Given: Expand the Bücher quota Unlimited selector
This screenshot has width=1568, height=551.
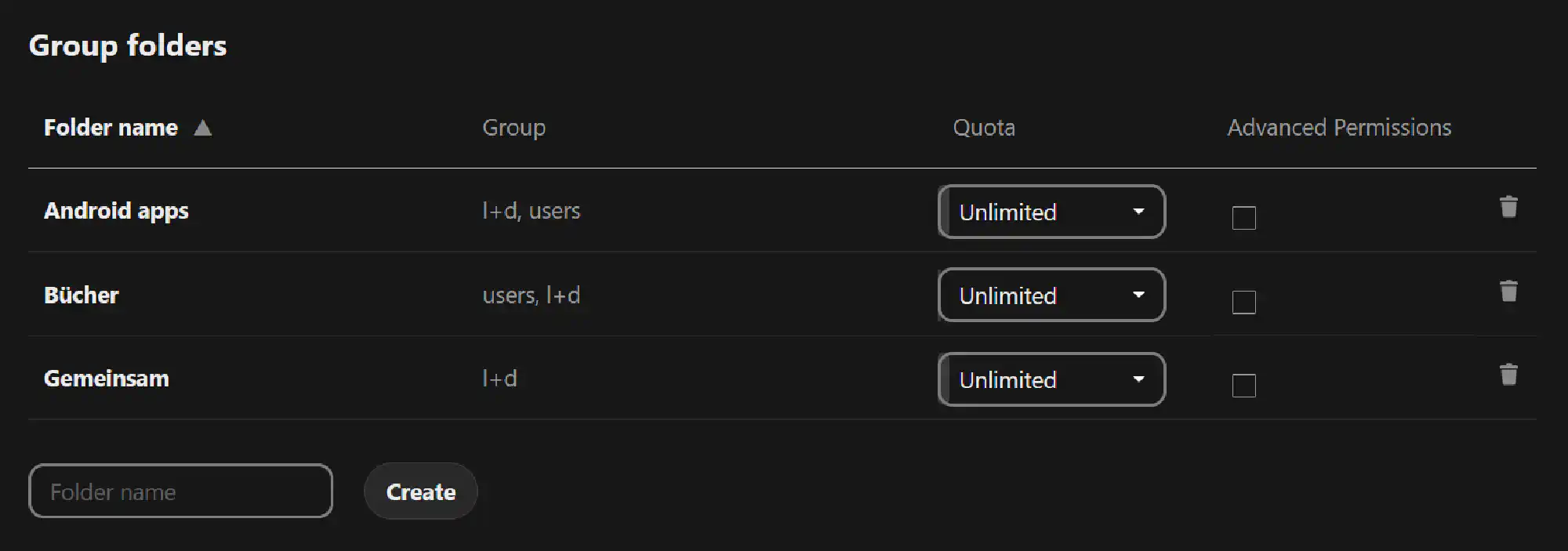Looking at the screenshot, I should tap(1051, 295).
